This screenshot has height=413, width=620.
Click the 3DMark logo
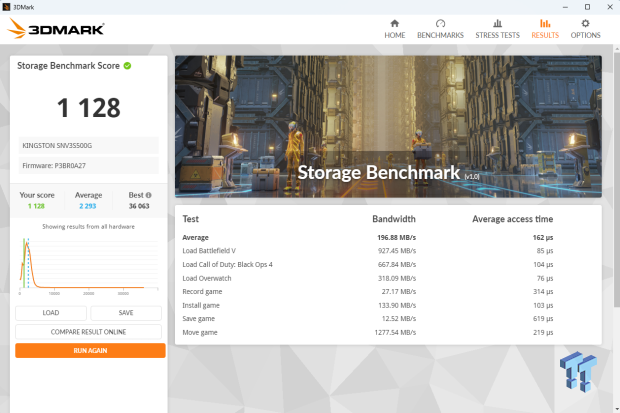(x=56, y=29)
